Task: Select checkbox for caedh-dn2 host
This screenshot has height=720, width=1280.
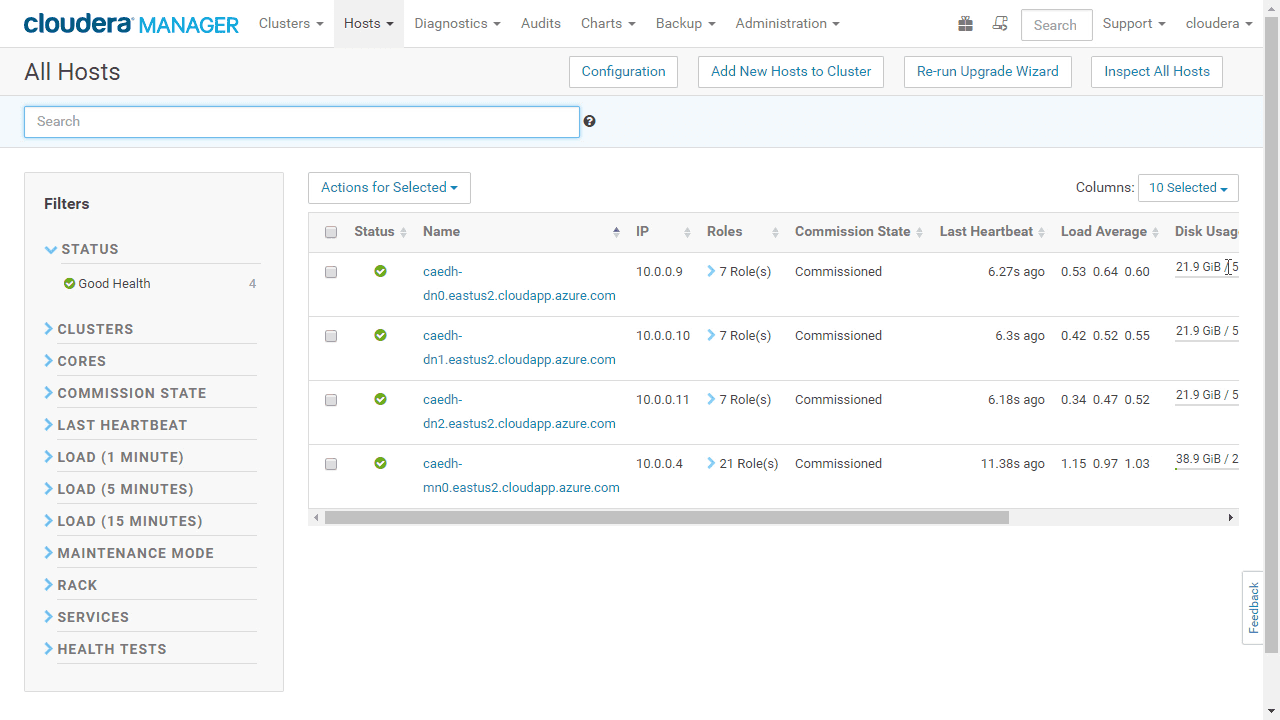Action: (x=331, y=400)
